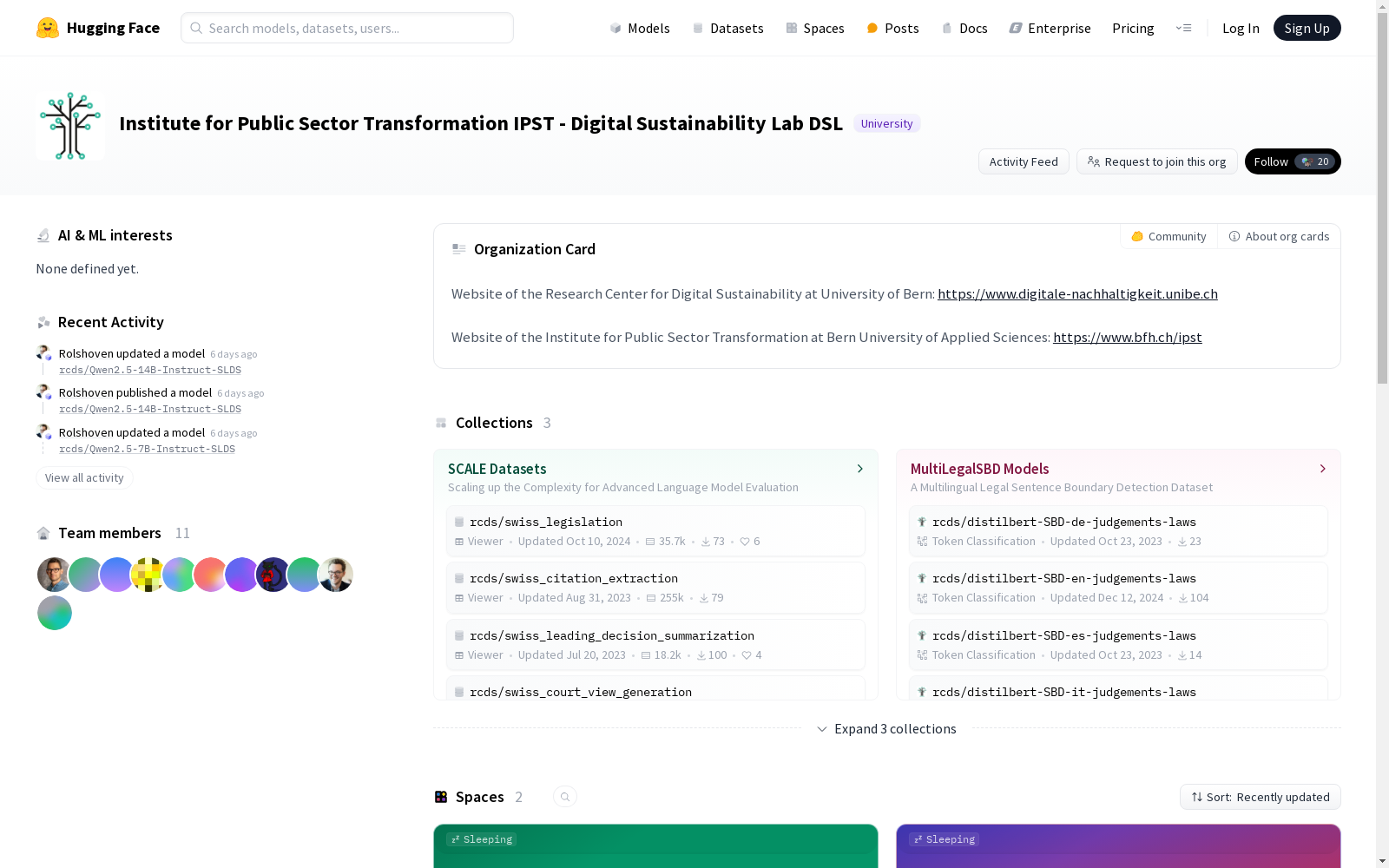Open the last team member avatar in second row
The width and height of the screenshot is (1389, 868).
pos(55,613)
